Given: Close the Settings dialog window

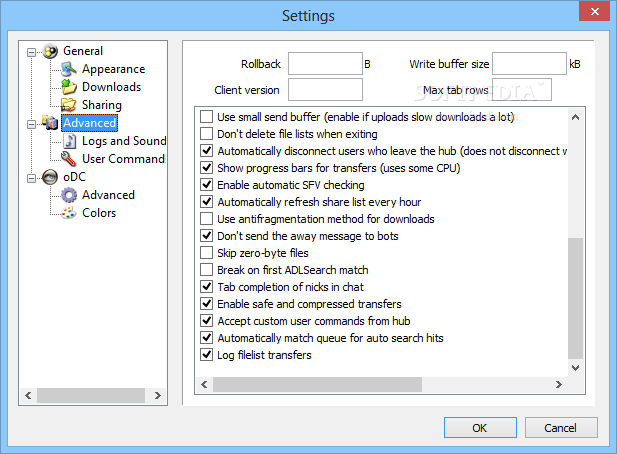Looking at the screenshot, I should [595, 11].
